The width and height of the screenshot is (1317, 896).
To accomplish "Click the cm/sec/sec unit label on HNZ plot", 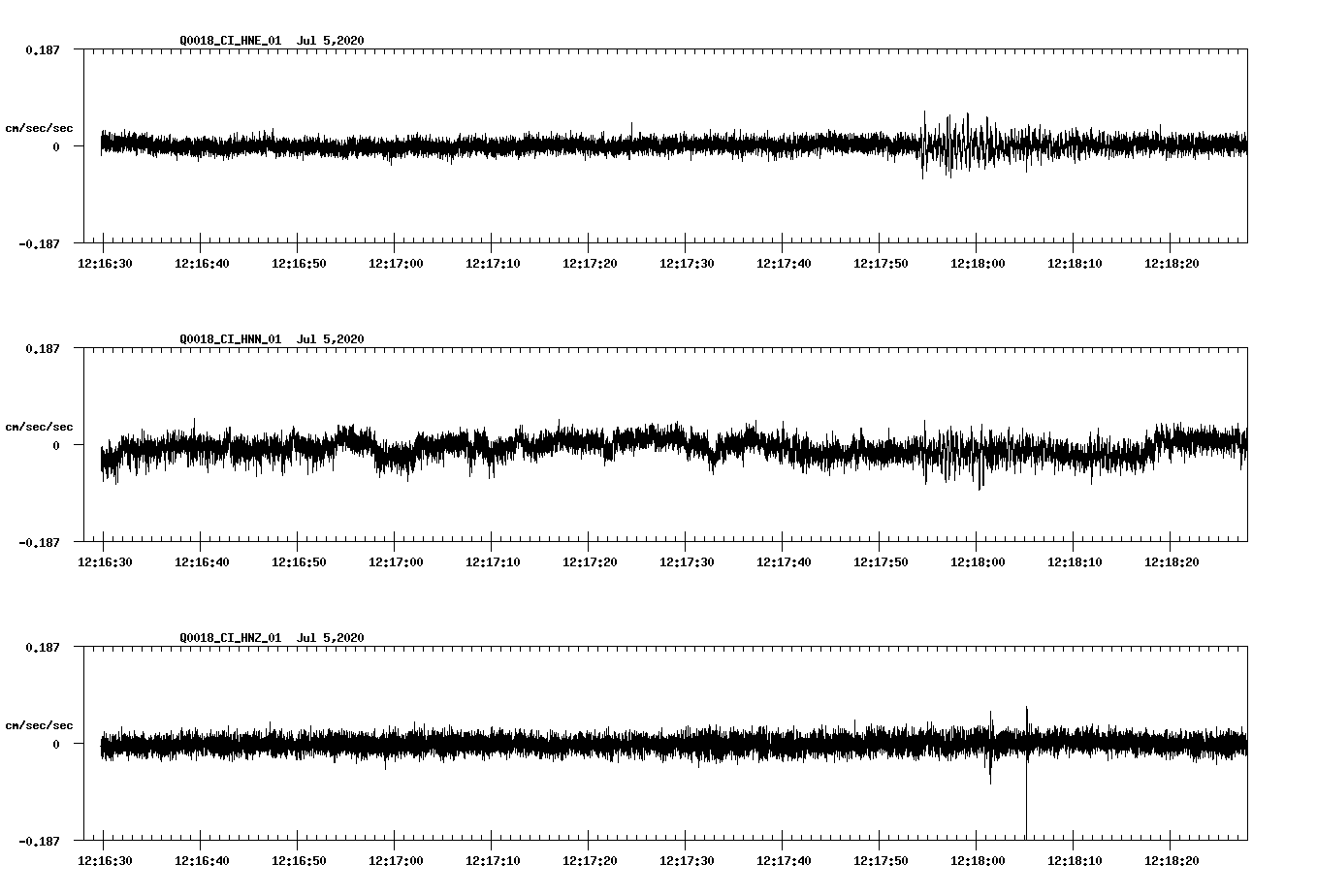I will click(x=39, y=725).
